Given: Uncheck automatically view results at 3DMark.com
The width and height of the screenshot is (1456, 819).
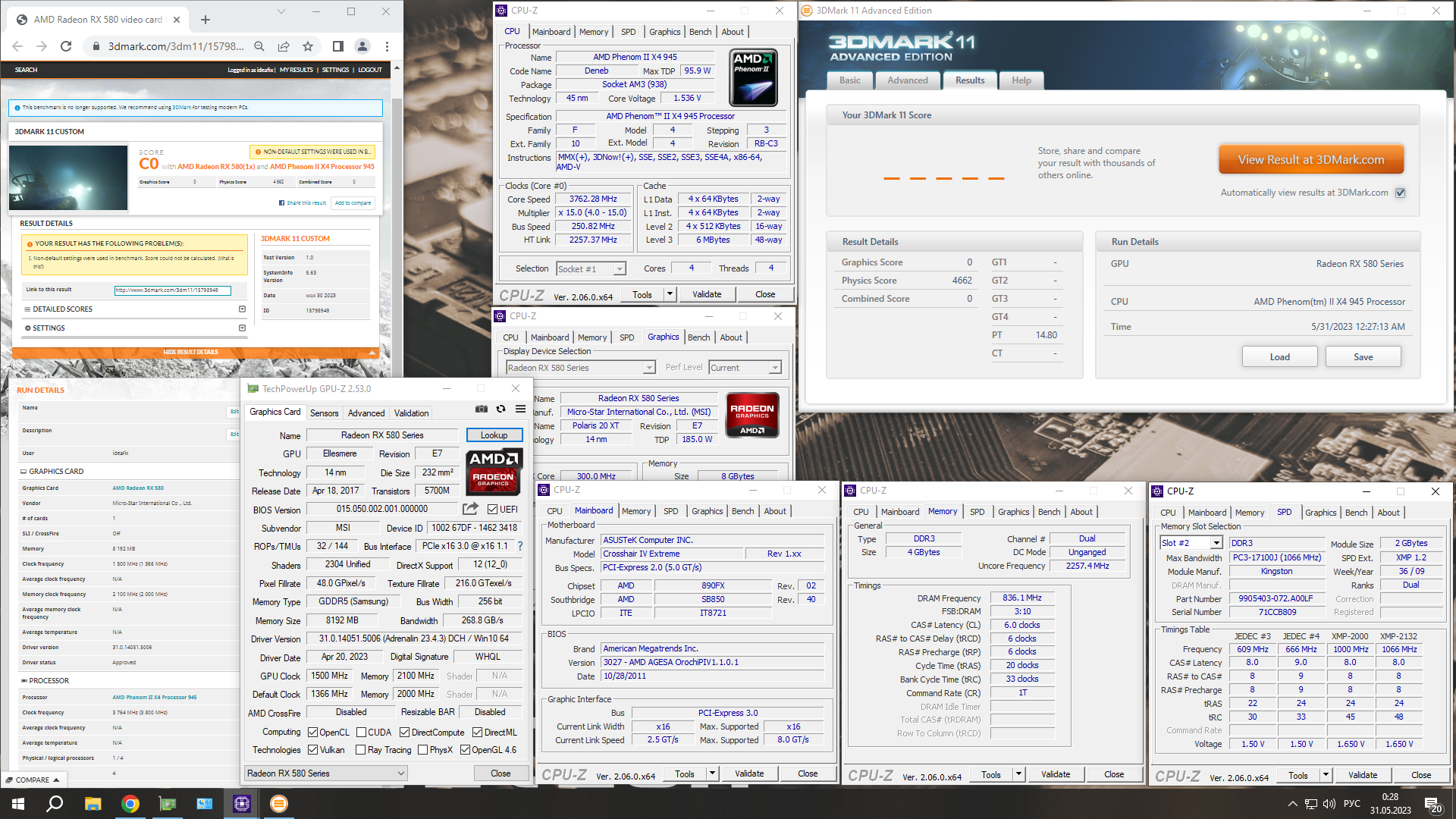Looking at the screenshot, I should pos(1401,193).
